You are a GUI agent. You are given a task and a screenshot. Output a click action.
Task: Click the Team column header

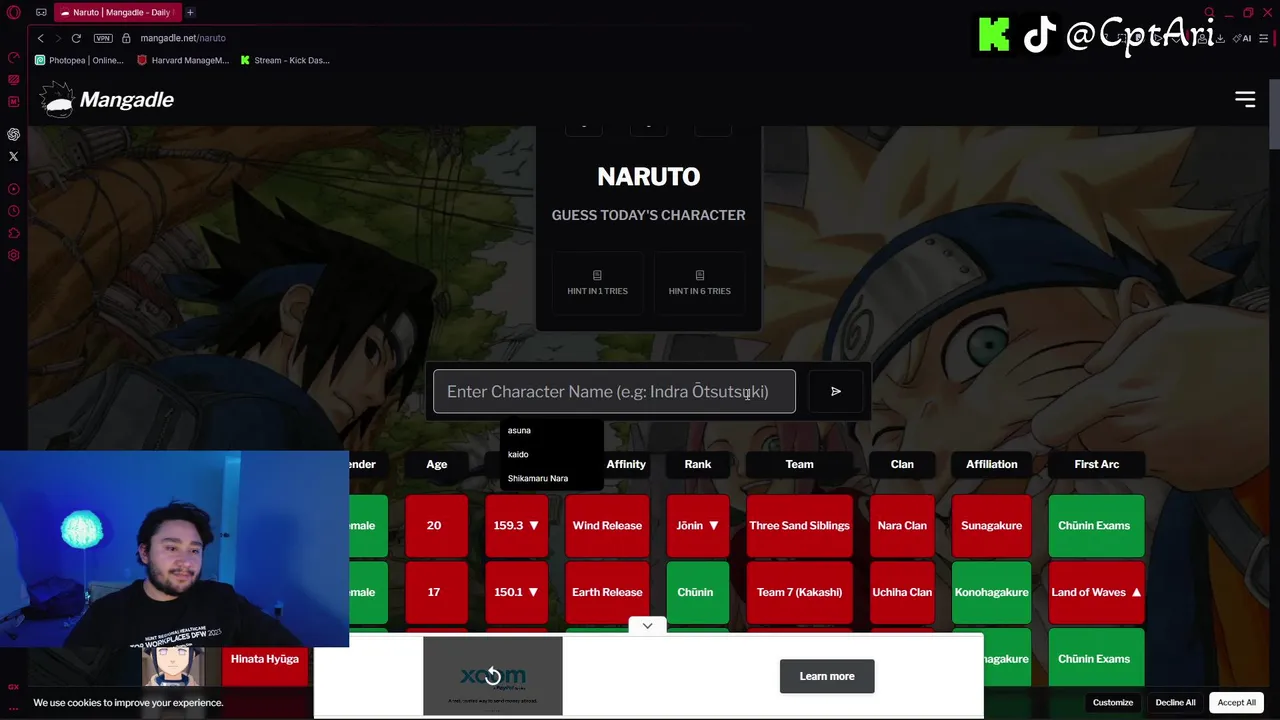click(x=799, y=464)
